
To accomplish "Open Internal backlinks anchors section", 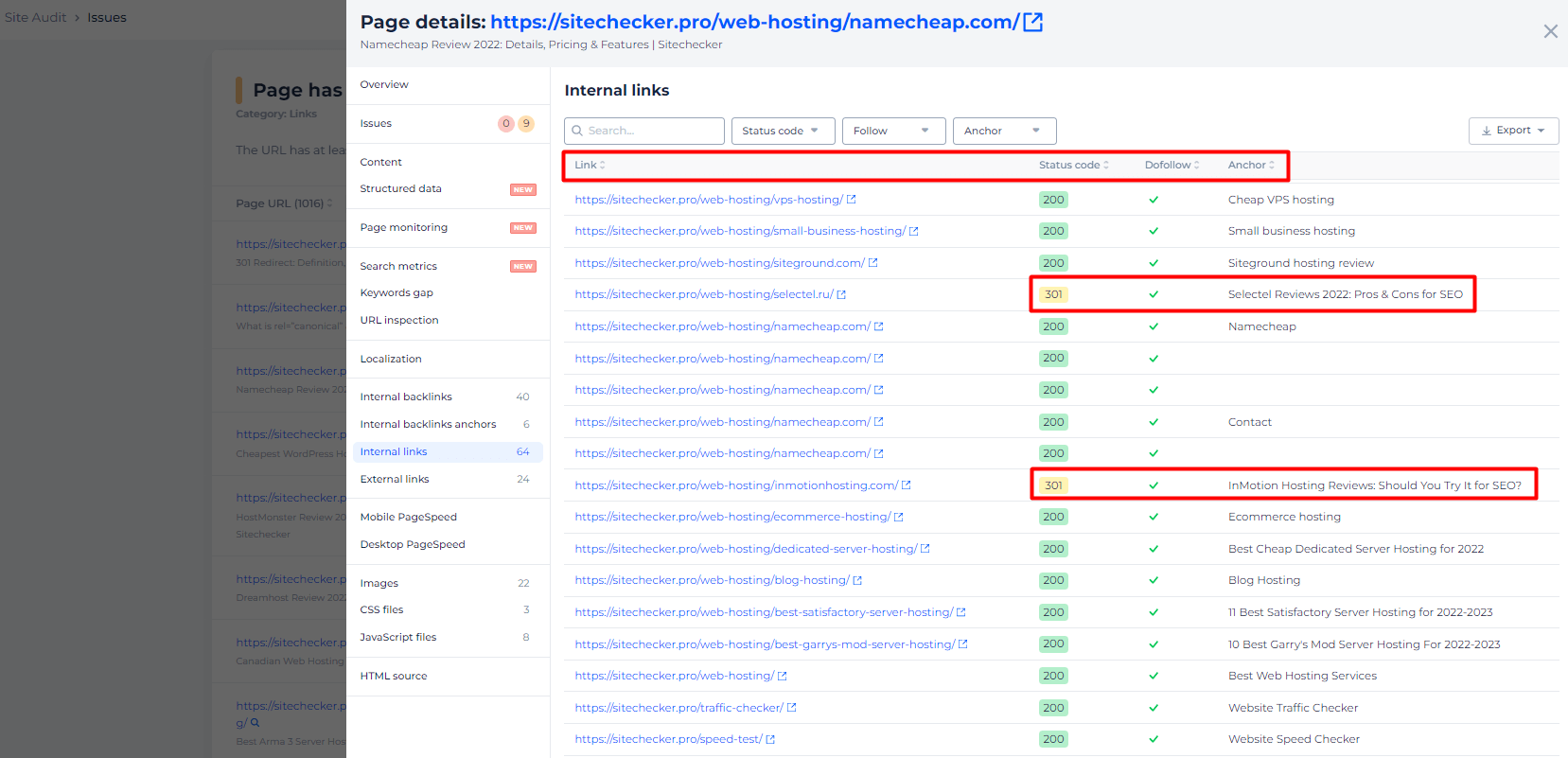I will 428,424.
